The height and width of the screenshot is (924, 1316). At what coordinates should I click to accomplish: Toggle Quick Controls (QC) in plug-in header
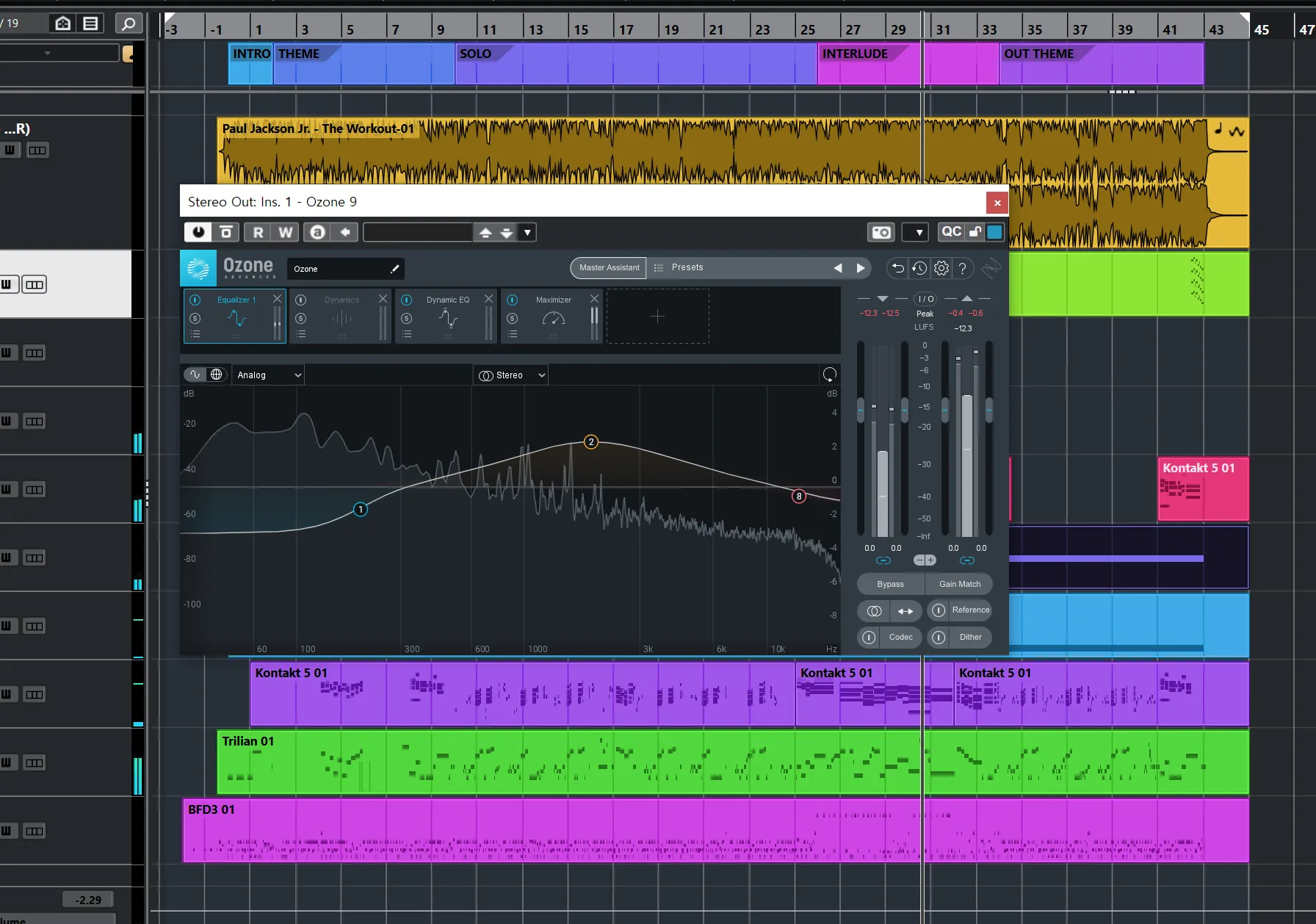pyautogui.click(x=951, y=232)
